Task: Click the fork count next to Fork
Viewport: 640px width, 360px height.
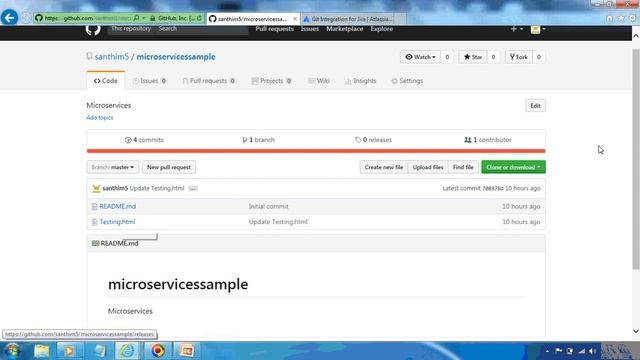Action: 539,57
